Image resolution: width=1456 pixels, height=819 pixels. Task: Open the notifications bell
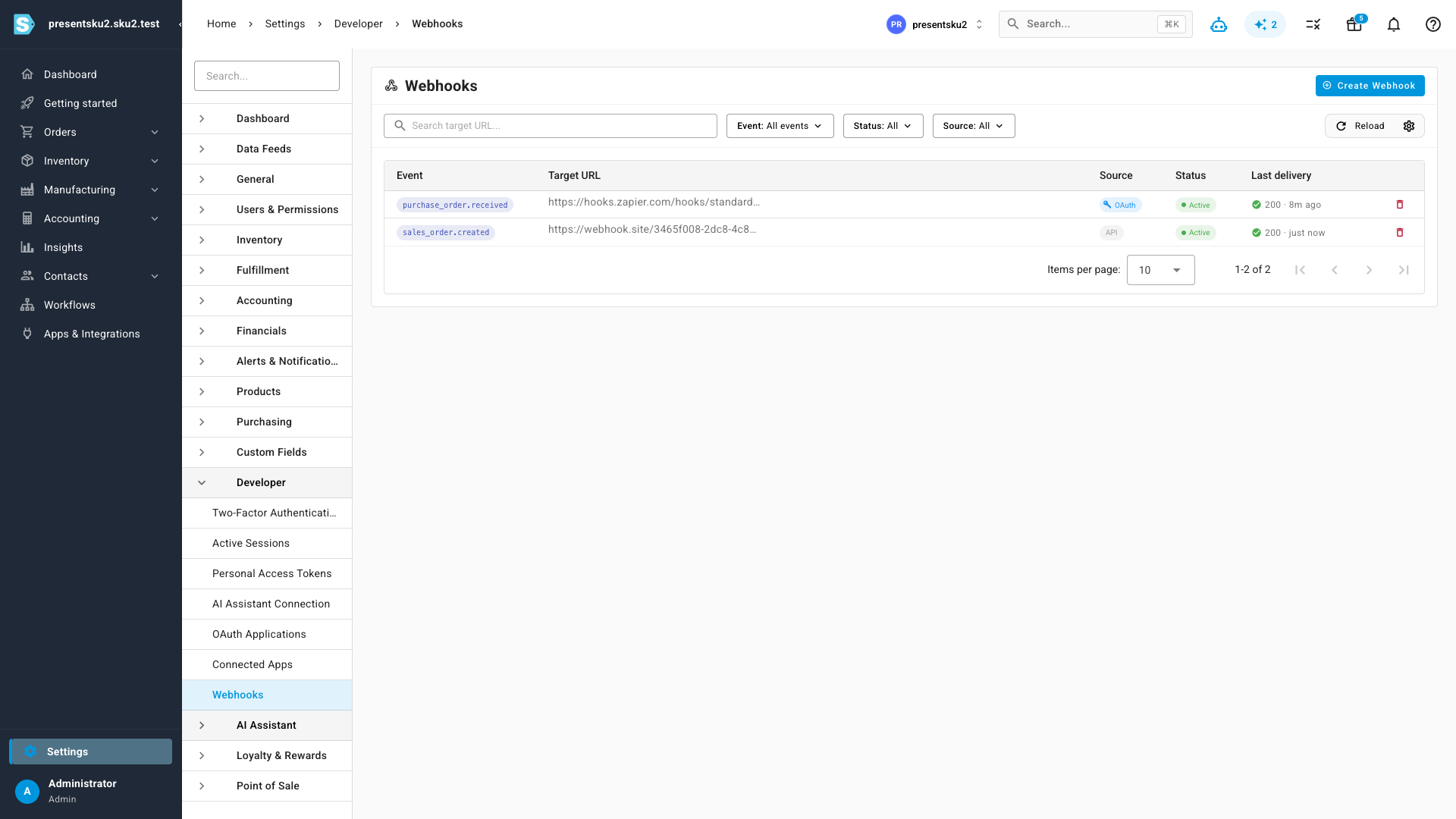click(x=1394, y=24)
